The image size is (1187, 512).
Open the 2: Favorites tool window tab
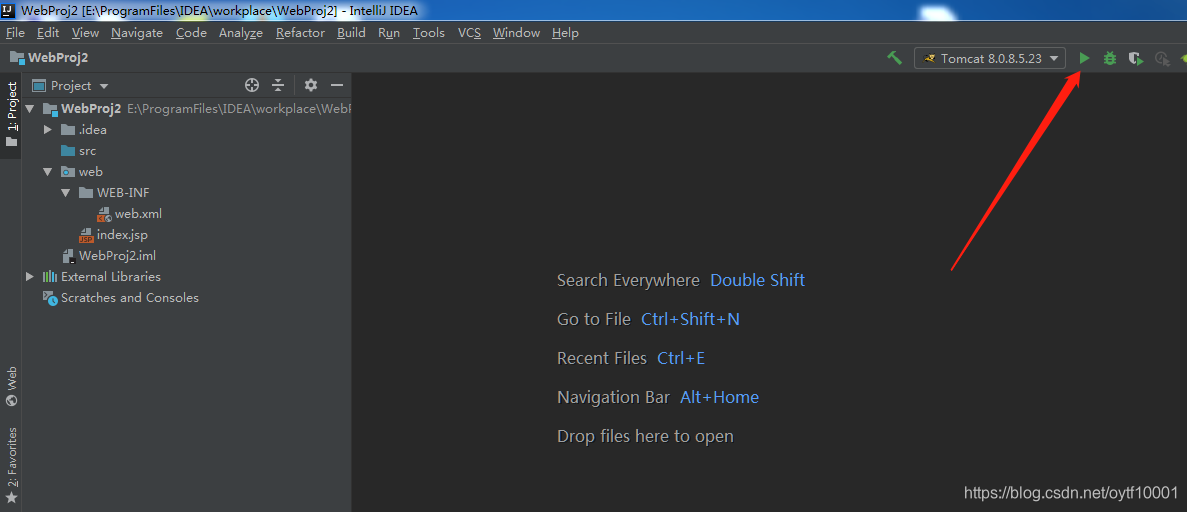point(11,466)
